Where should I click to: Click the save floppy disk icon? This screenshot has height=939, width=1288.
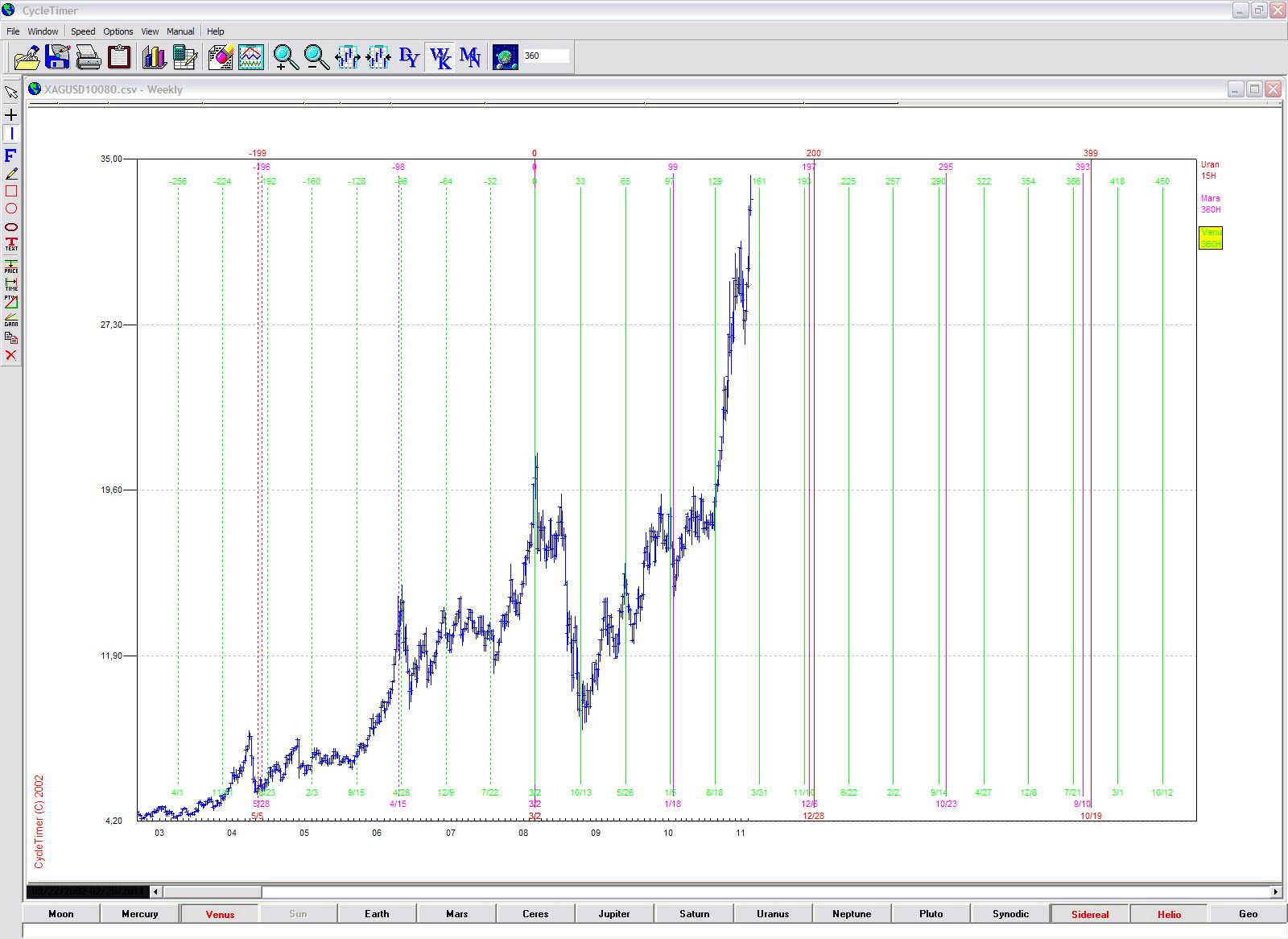point(58,57)
